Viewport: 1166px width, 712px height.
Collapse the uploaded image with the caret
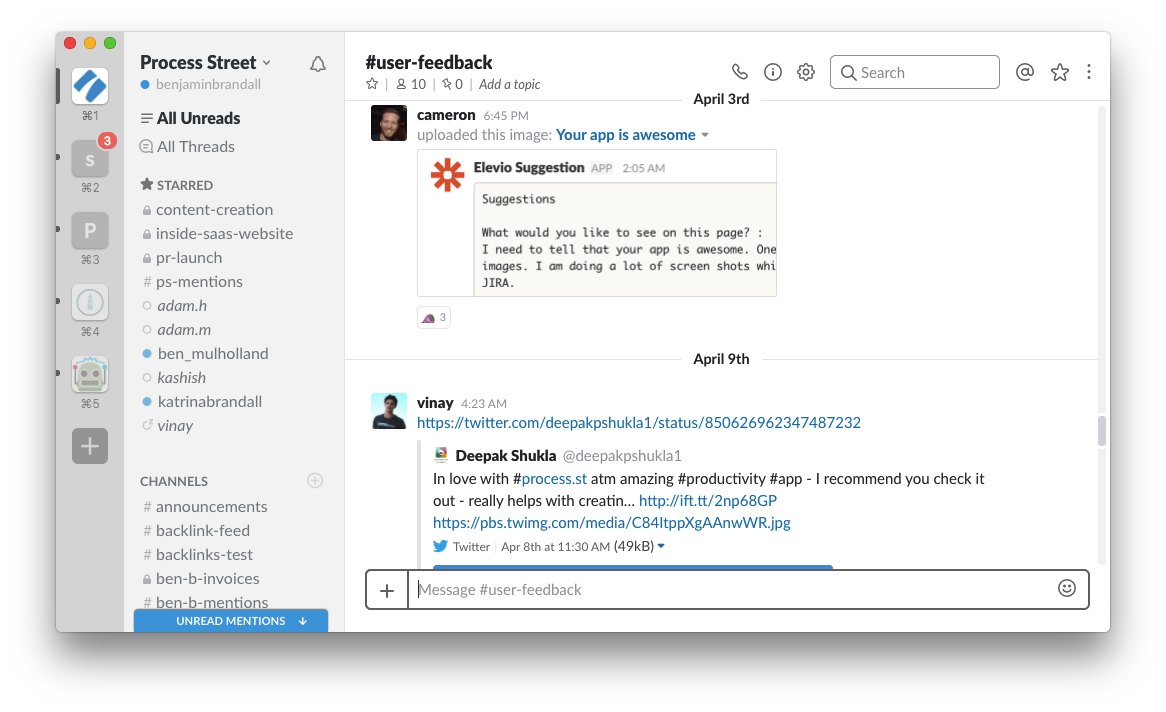[705, 135]
